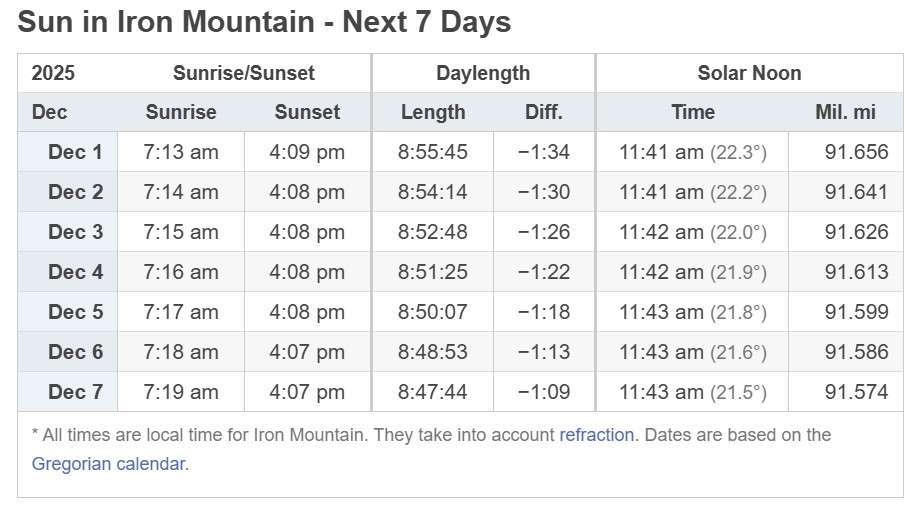
Task: Click the 8:47:44 daylength value
Action: [x=432, y=392]
